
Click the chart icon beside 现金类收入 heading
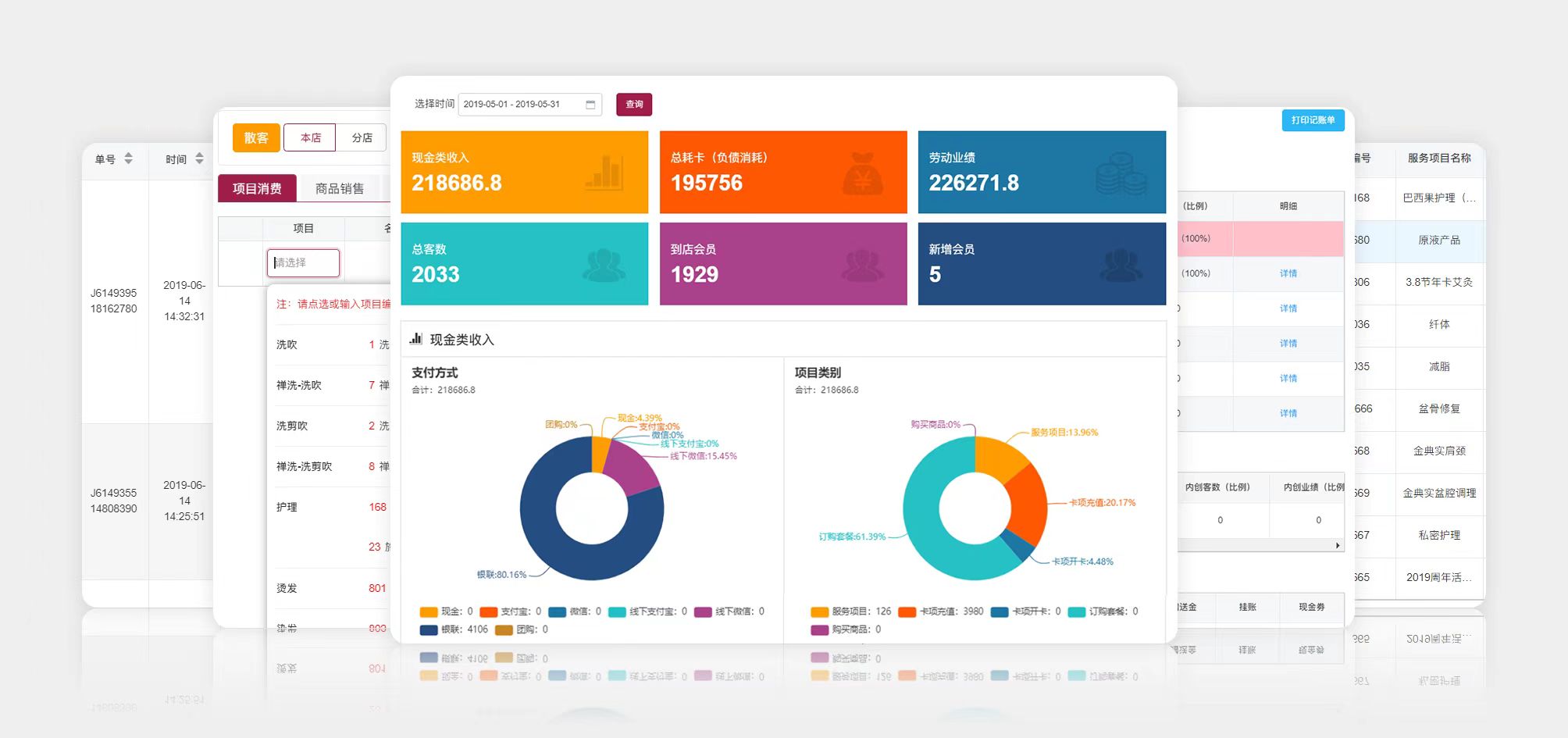tap(416, 339)
